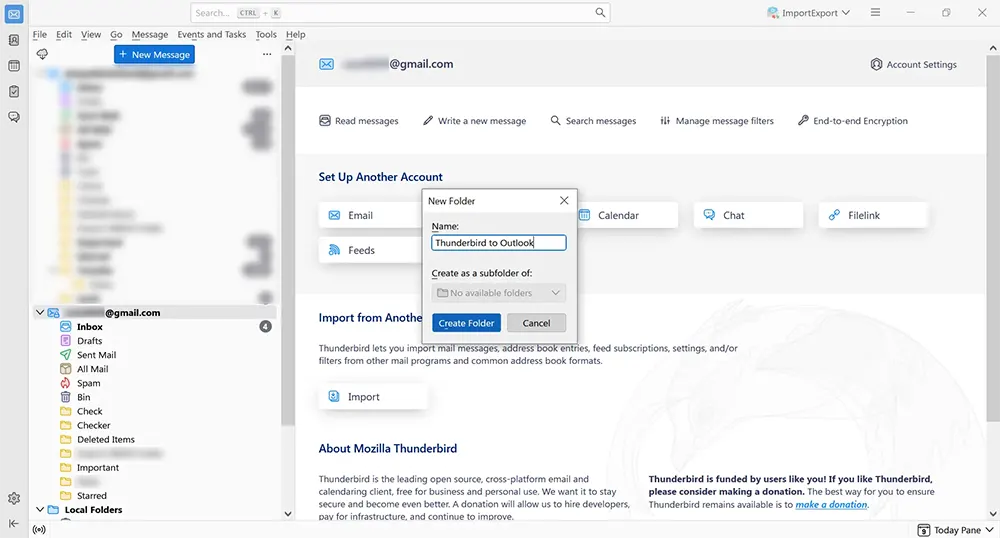Click the Inbox unread count badge
This screenshot has height=538, width=1000.
tap(265, 326)
